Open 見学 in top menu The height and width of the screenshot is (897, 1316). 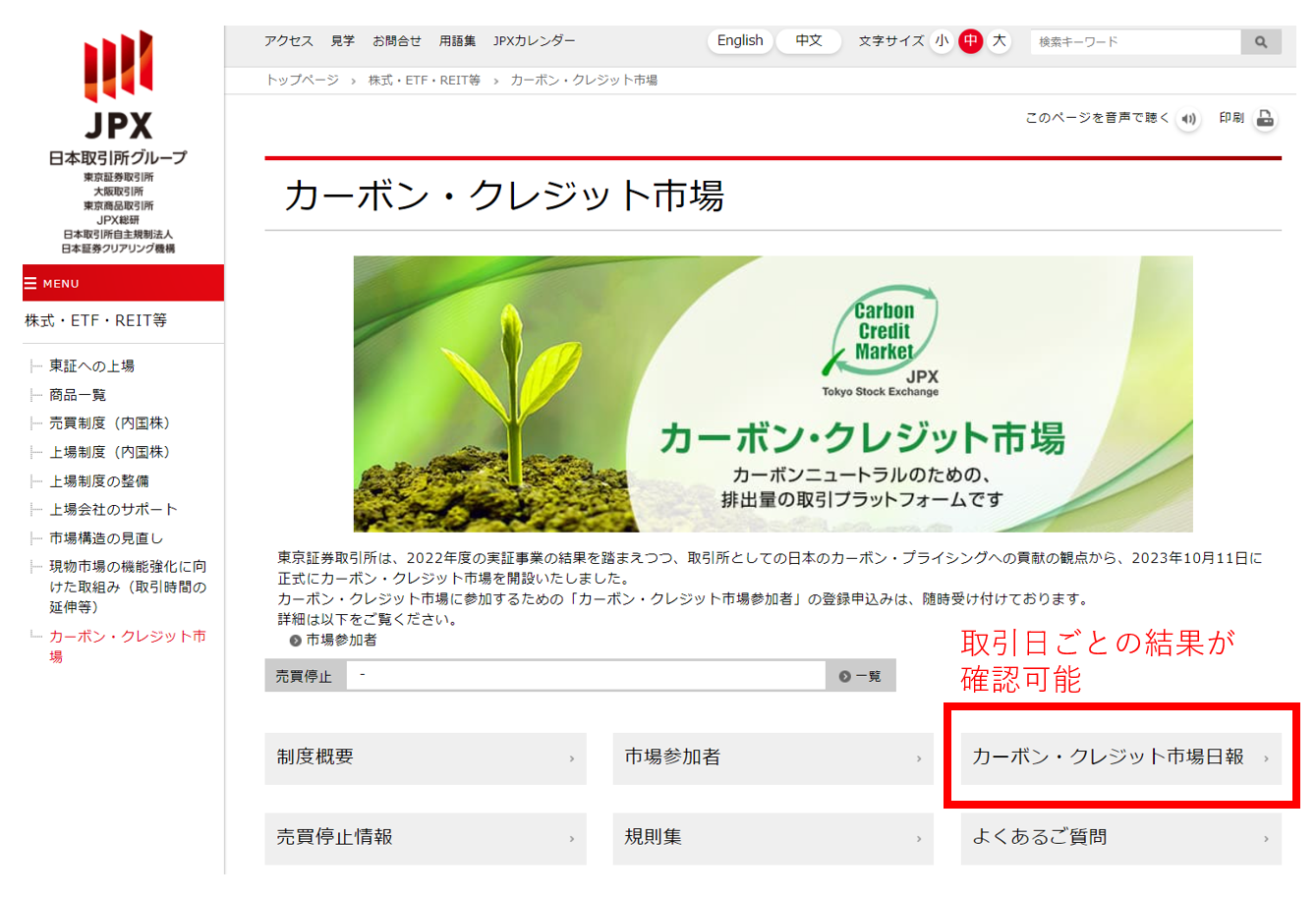click(x=343, y=40)
